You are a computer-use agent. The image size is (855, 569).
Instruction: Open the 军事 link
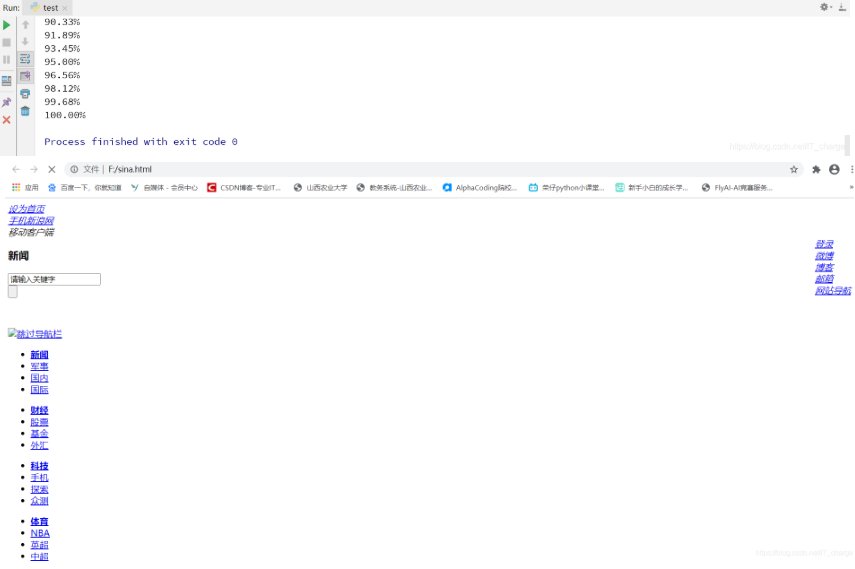coord(39,367)
